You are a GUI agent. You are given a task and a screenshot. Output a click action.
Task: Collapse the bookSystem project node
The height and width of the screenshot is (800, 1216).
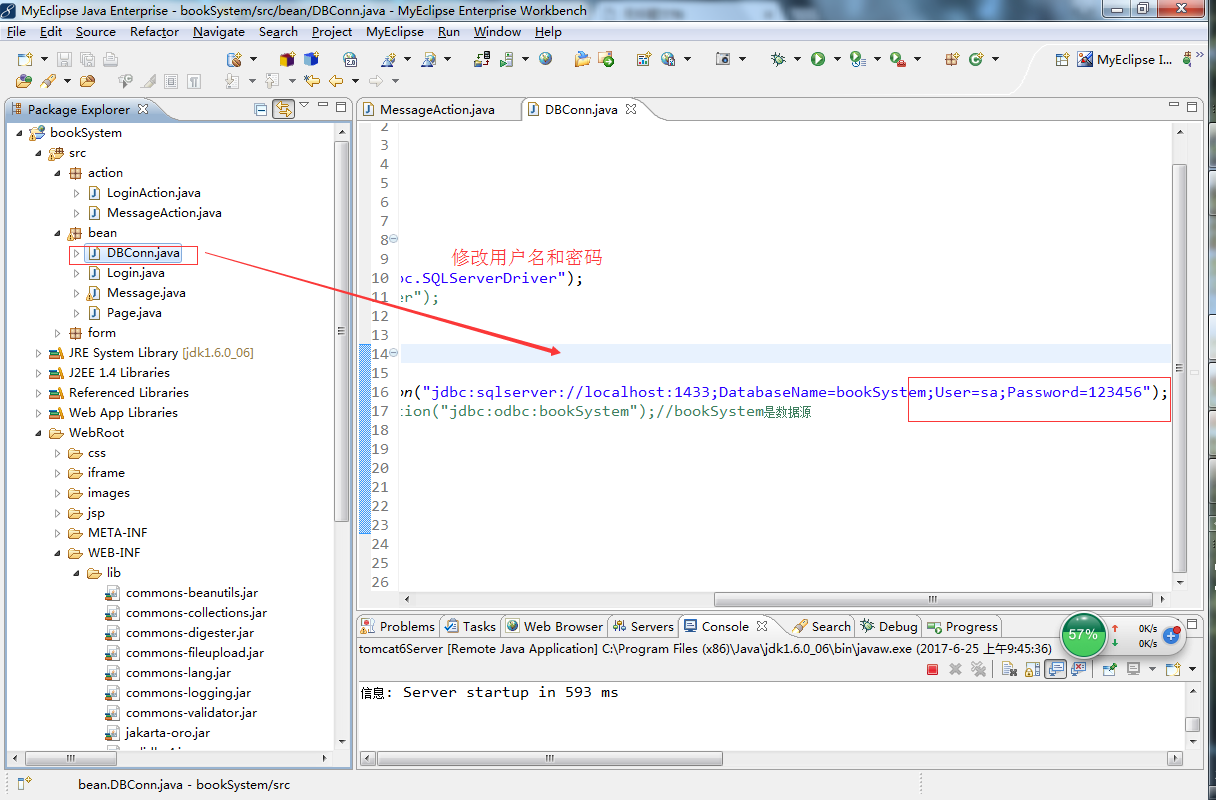click(19, 133)
